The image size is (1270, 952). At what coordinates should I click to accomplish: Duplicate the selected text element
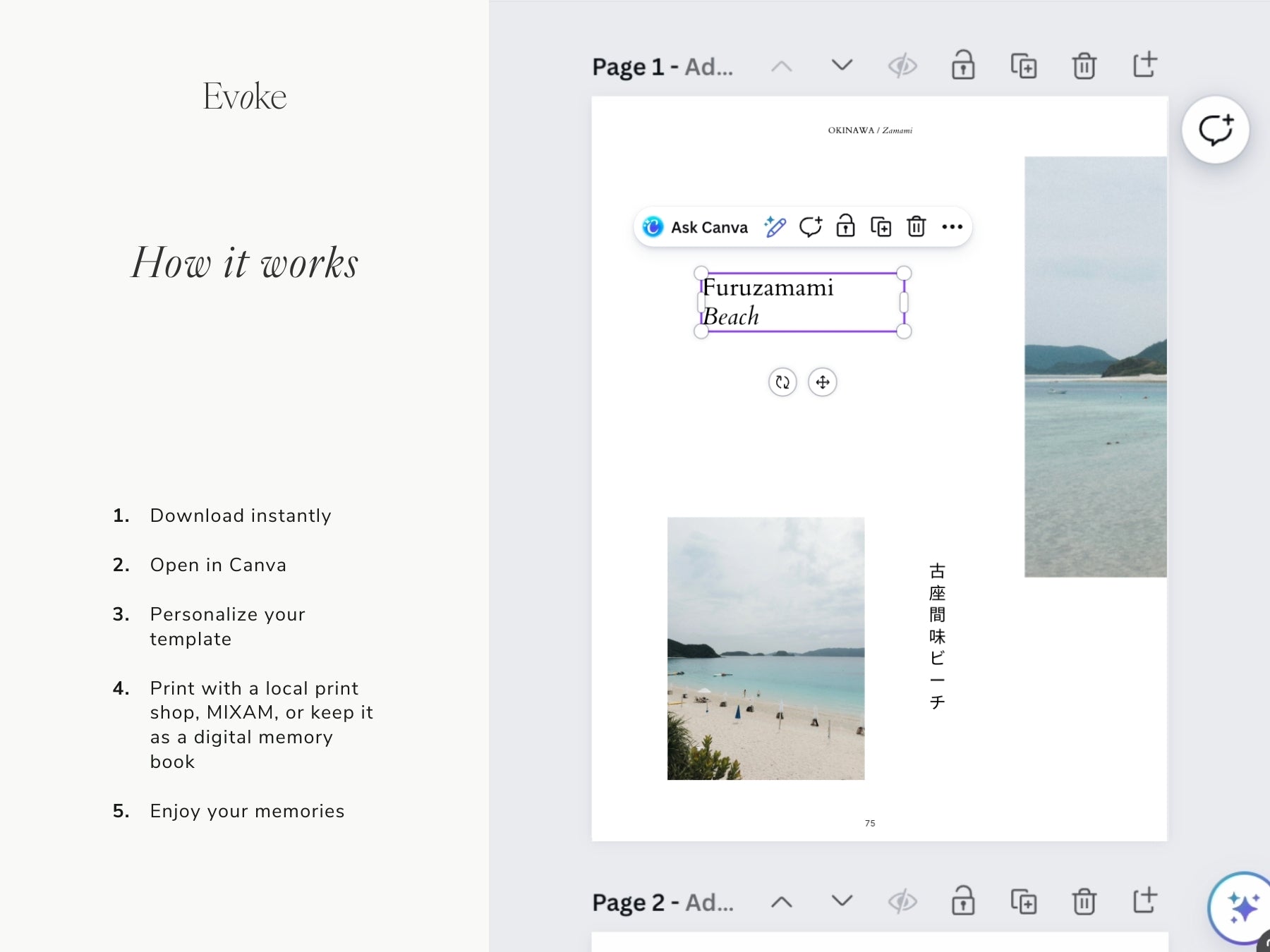coord(881,226)
